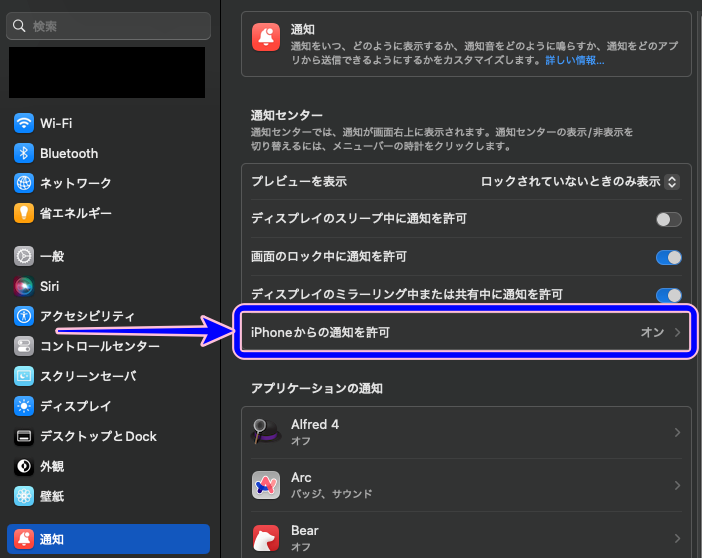Click the オン value text

tap(652, 332)
